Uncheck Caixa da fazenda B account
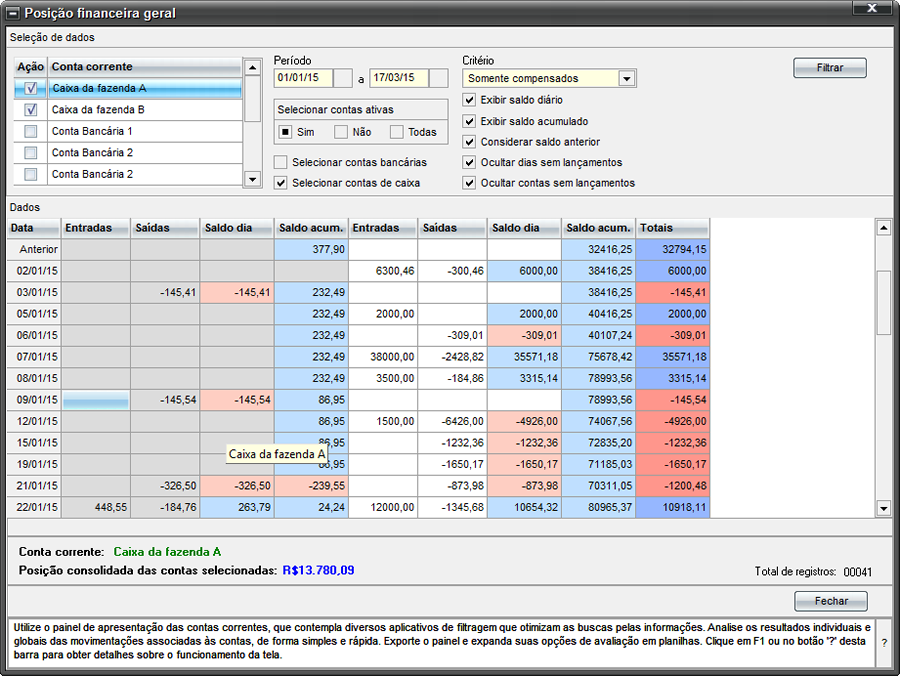This screenshot has width=900, height=676. pos(30,110)
